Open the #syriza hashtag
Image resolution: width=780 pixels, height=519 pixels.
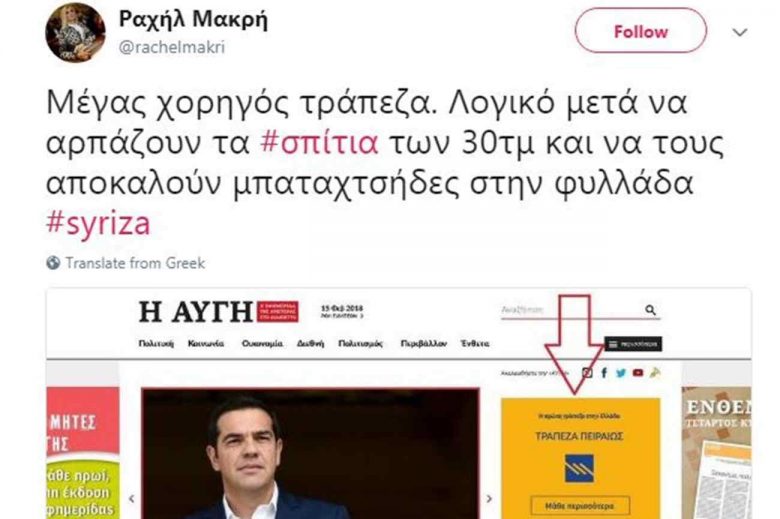98,223
